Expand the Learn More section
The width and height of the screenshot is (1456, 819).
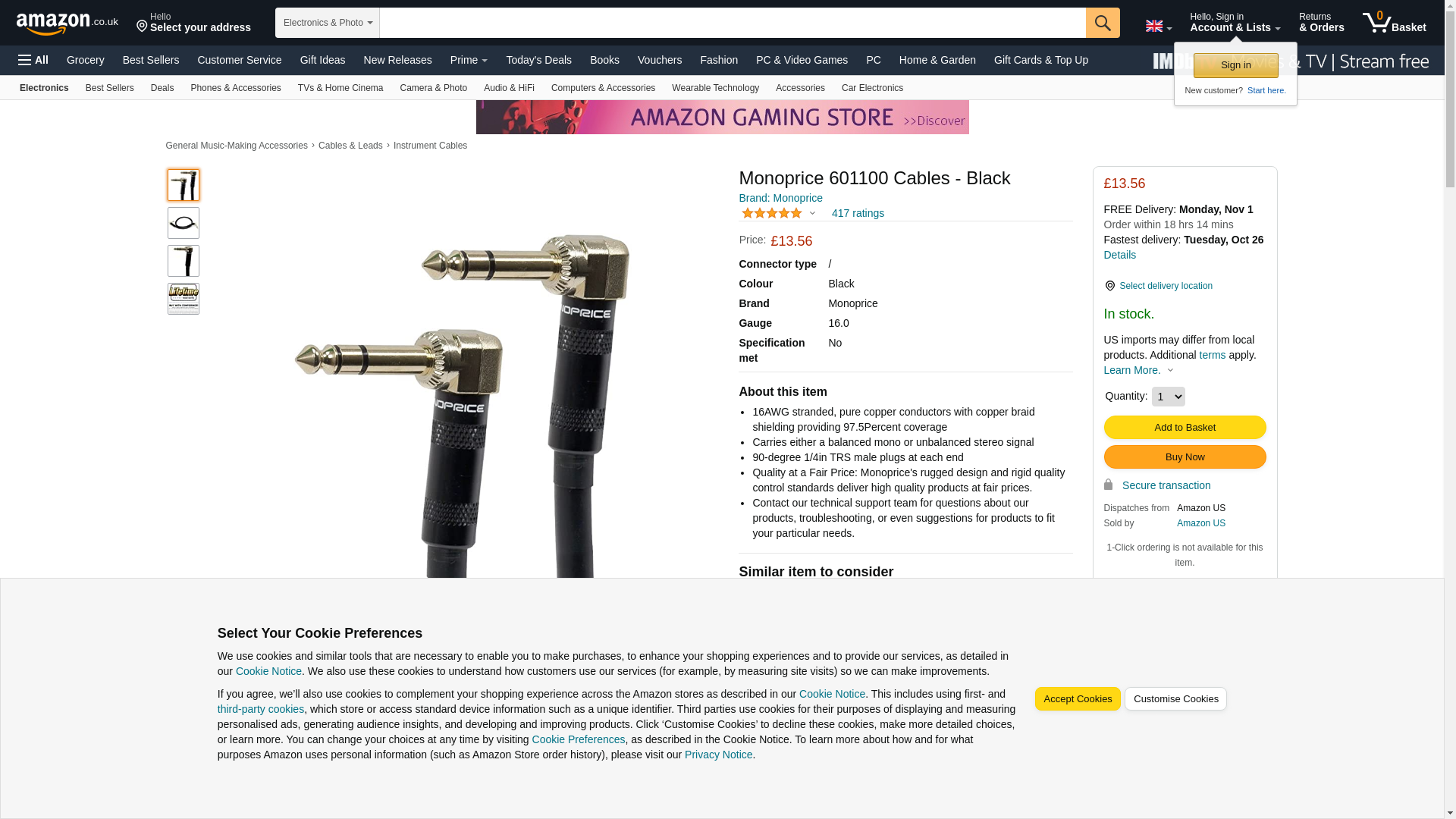[x=1138, y=370]
